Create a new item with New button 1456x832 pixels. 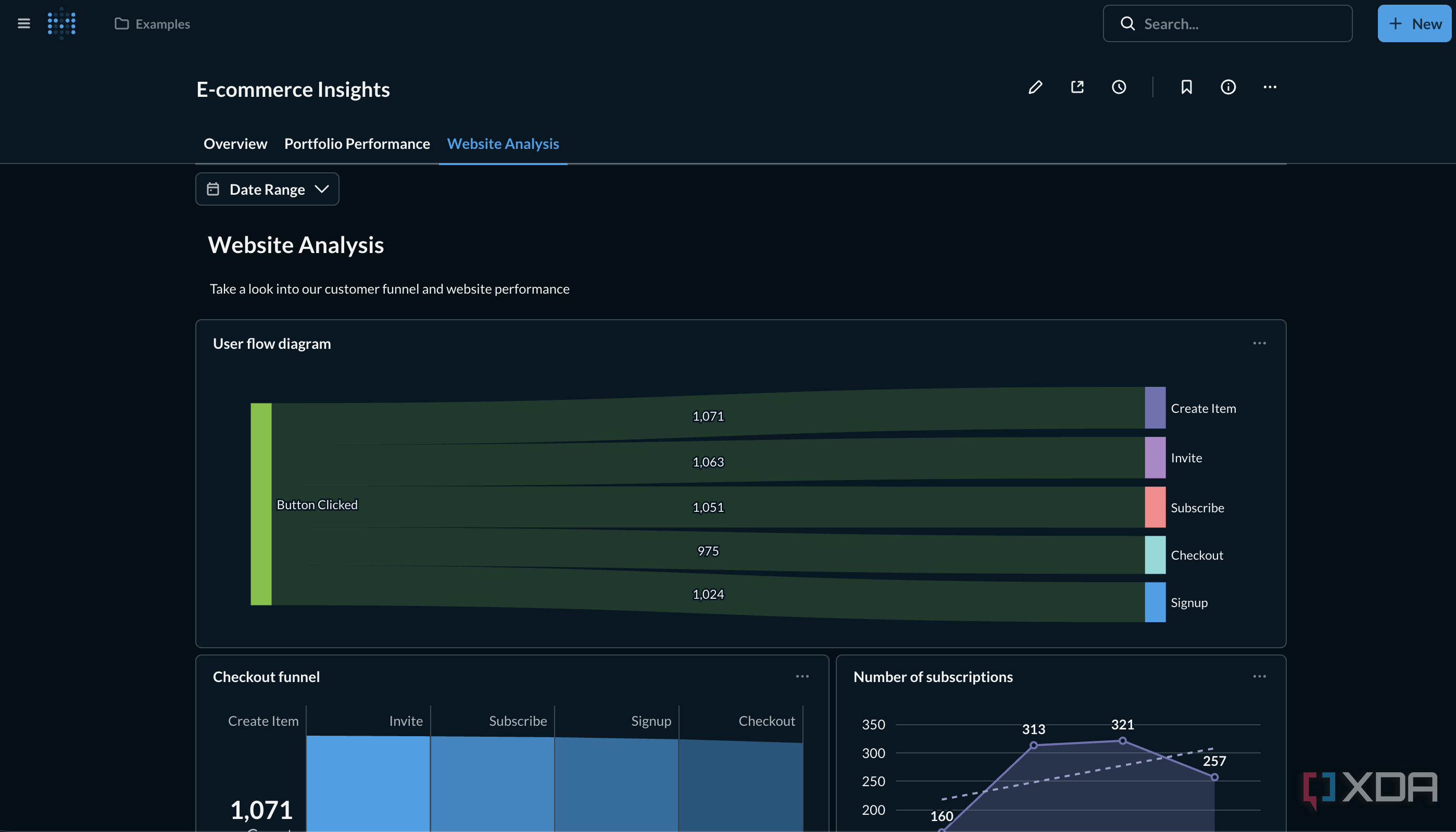coord(1414,23)
